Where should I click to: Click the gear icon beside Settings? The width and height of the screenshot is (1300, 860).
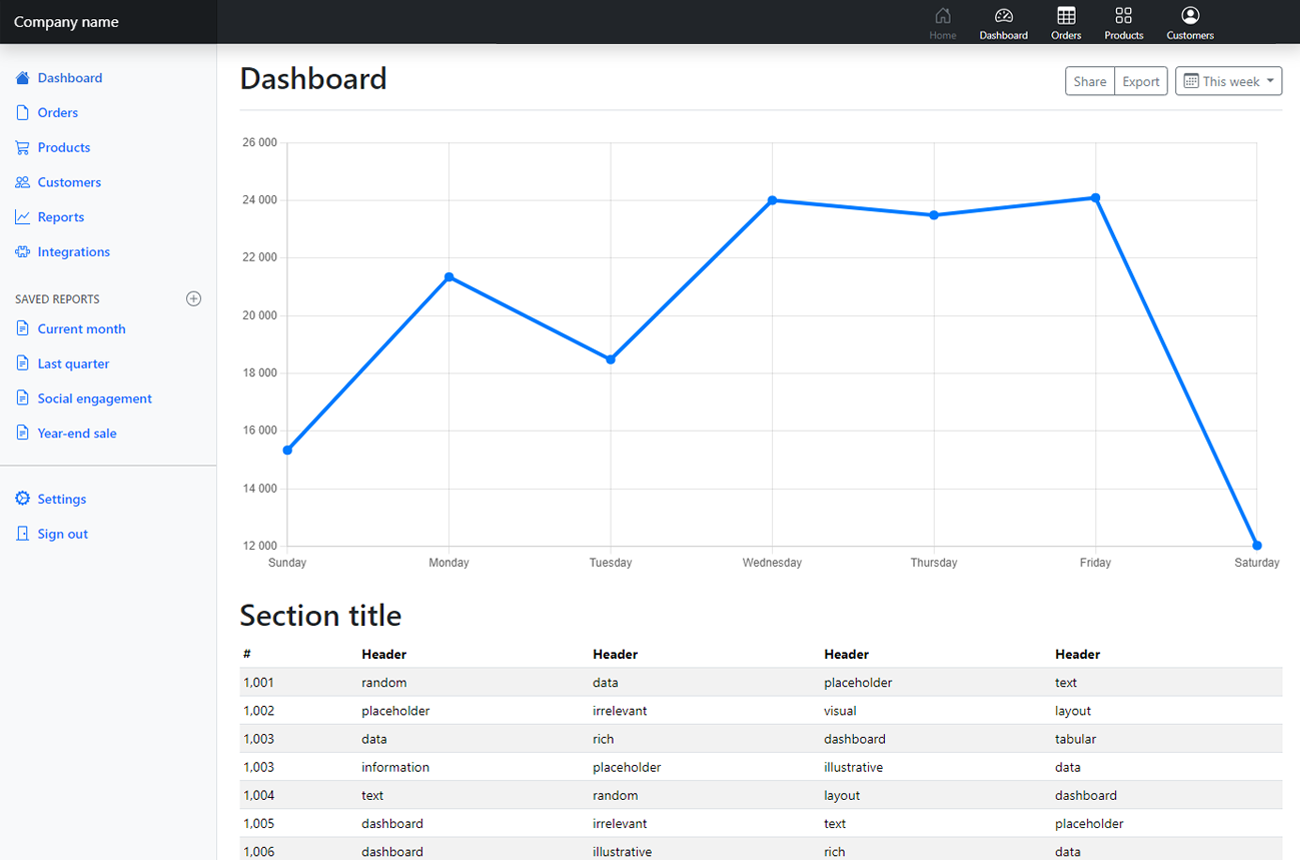[23, 498]
